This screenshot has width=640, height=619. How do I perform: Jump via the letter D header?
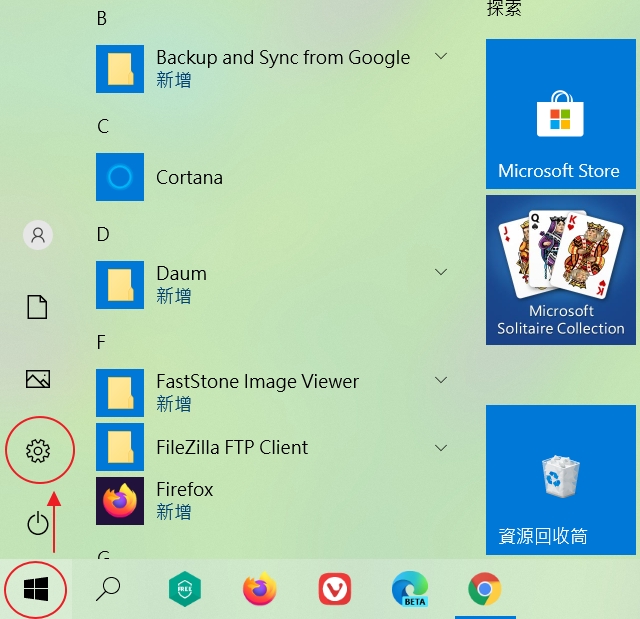pyautogui.click(x=103, y=234)
